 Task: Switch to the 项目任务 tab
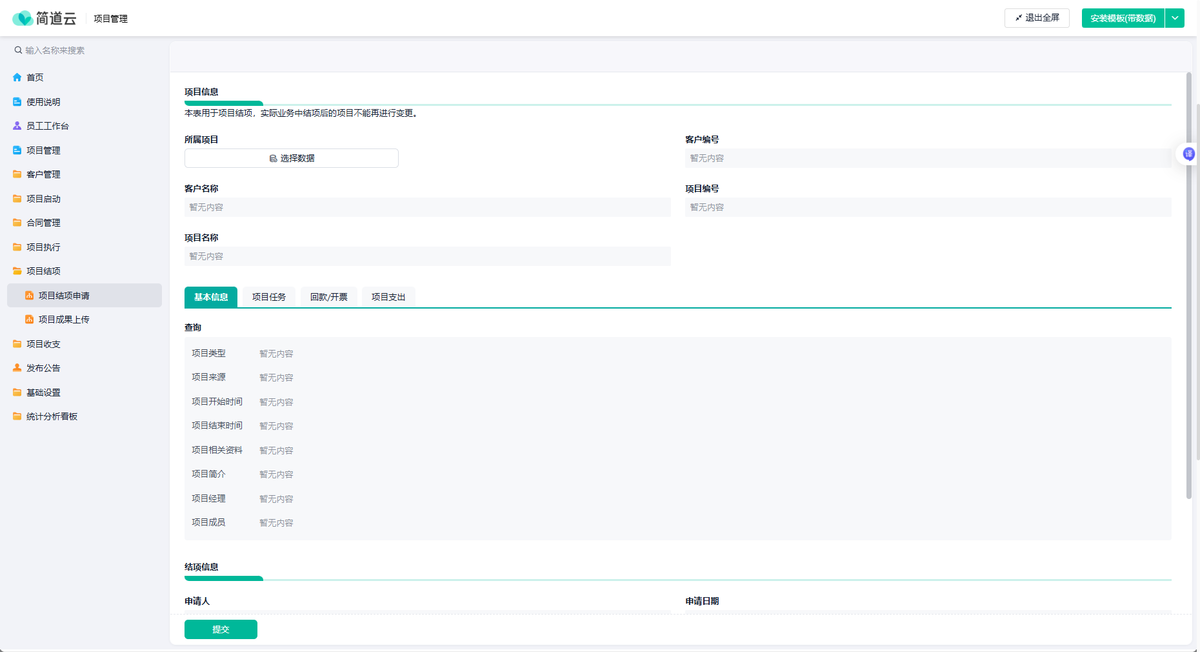coord(269,297)
